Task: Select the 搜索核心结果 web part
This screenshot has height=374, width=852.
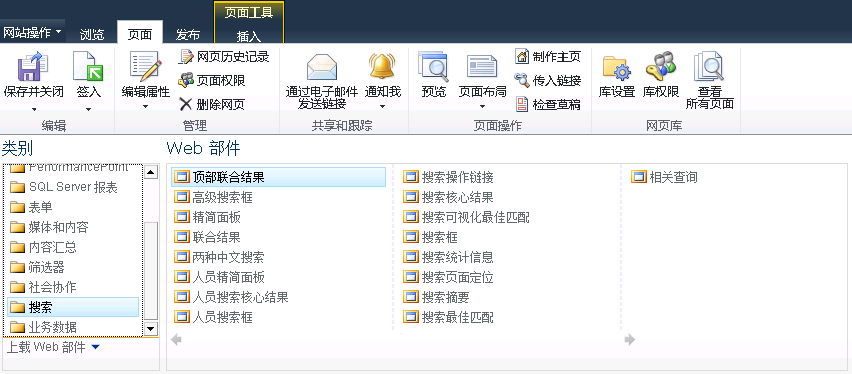Action: [448, 197]
